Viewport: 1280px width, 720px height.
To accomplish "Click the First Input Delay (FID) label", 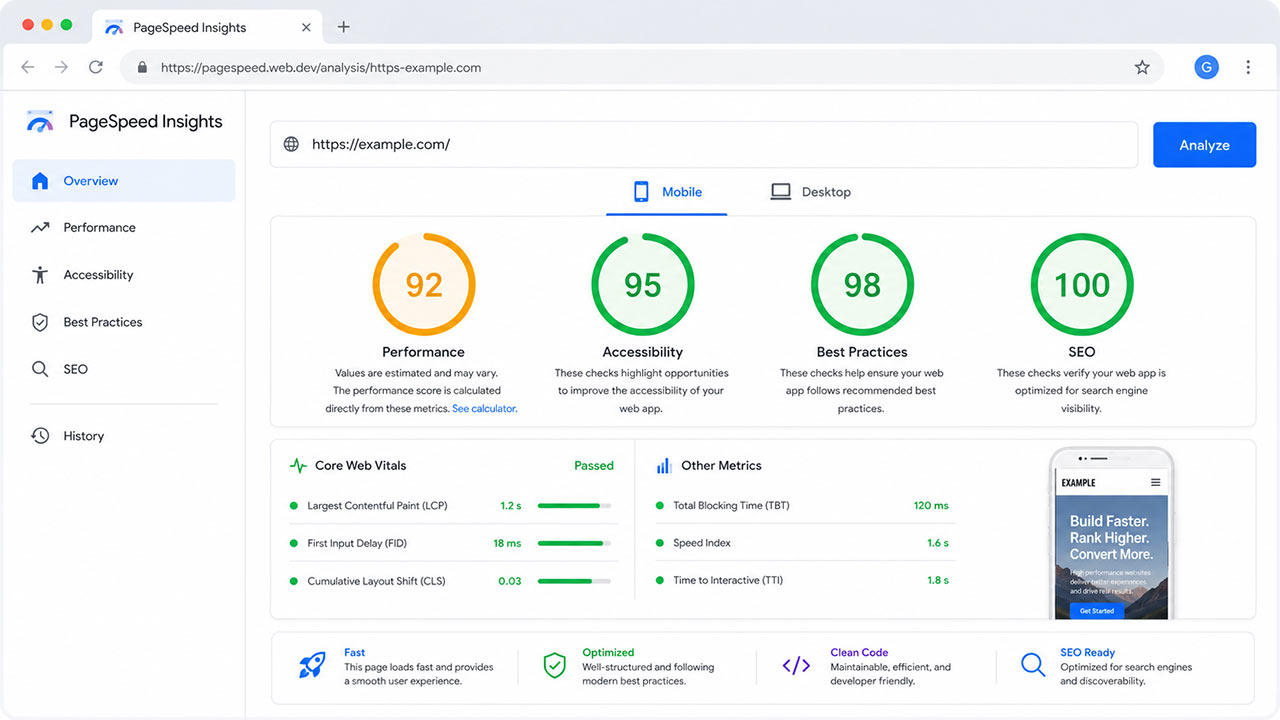I will 357,543.
